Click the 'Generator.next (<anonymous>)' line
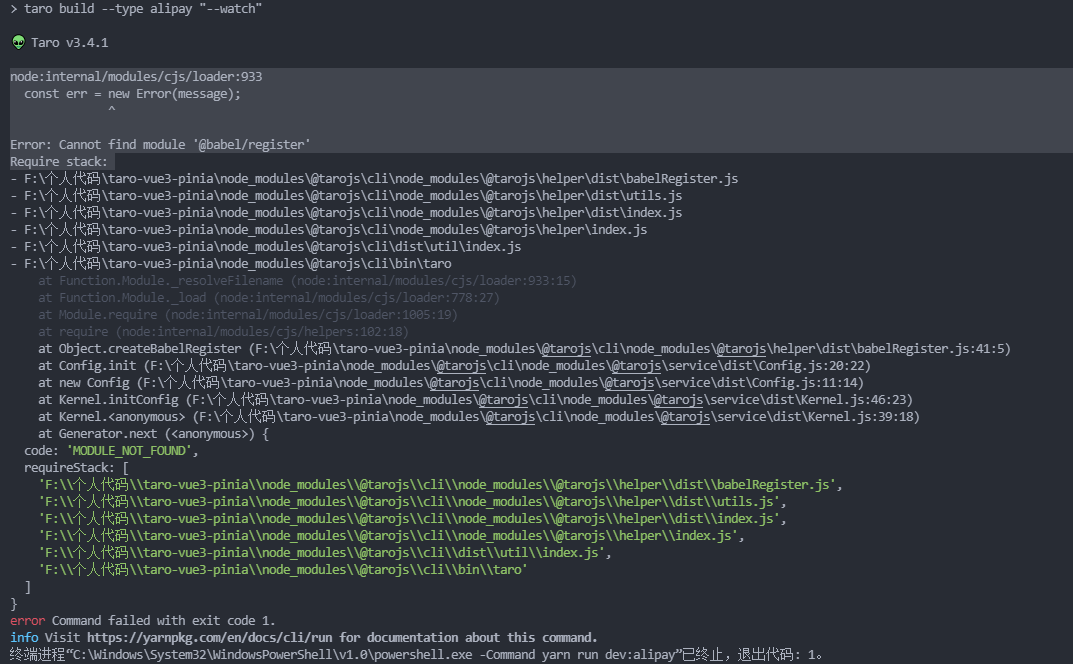 point(153,434)
